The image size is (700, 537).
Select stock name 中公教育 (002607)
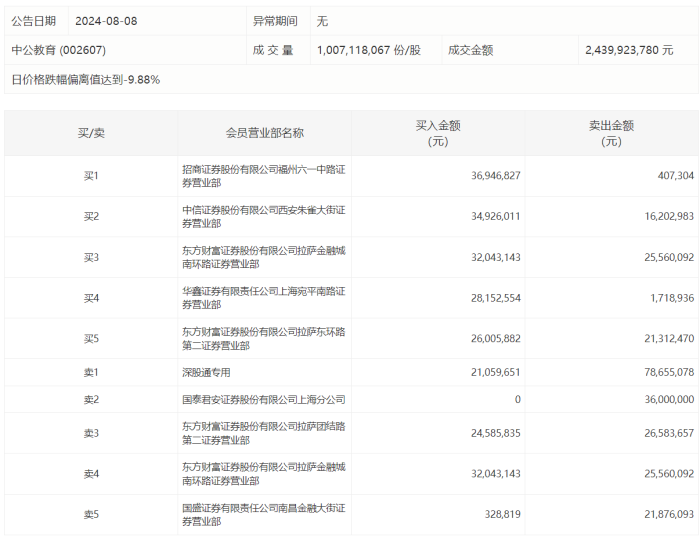tap(58, 50)
